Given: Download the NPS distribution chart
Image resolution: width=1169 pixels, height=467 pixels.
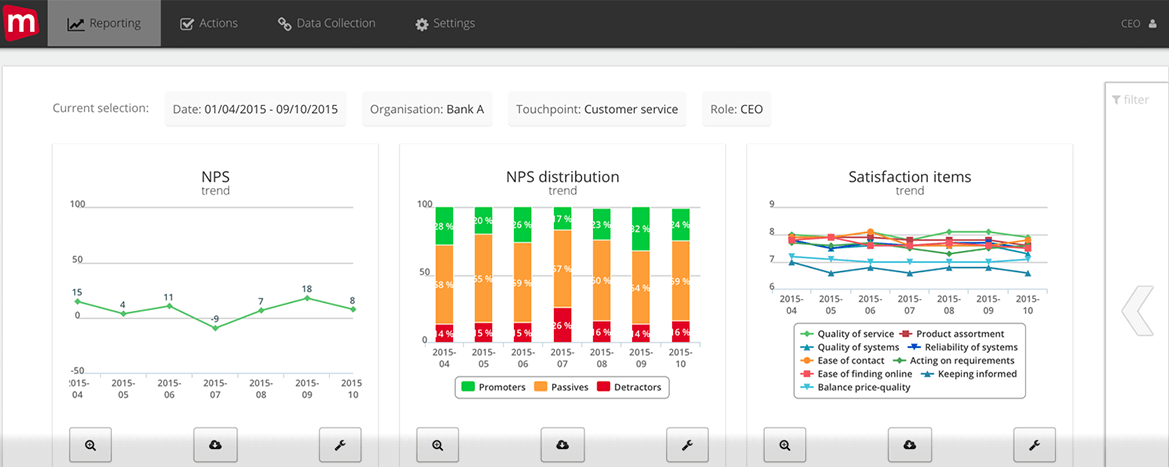Looking at the screenshot, I should 562,444.
